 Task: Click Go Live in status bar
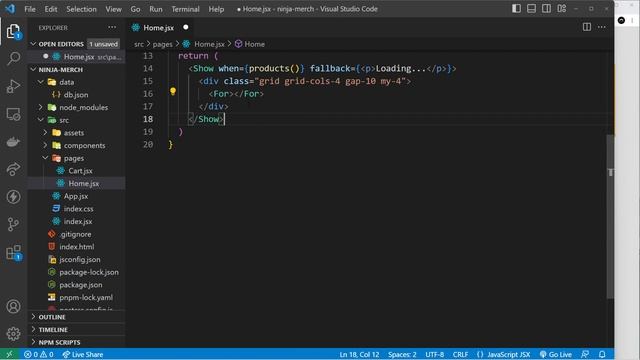click(556, 354)
